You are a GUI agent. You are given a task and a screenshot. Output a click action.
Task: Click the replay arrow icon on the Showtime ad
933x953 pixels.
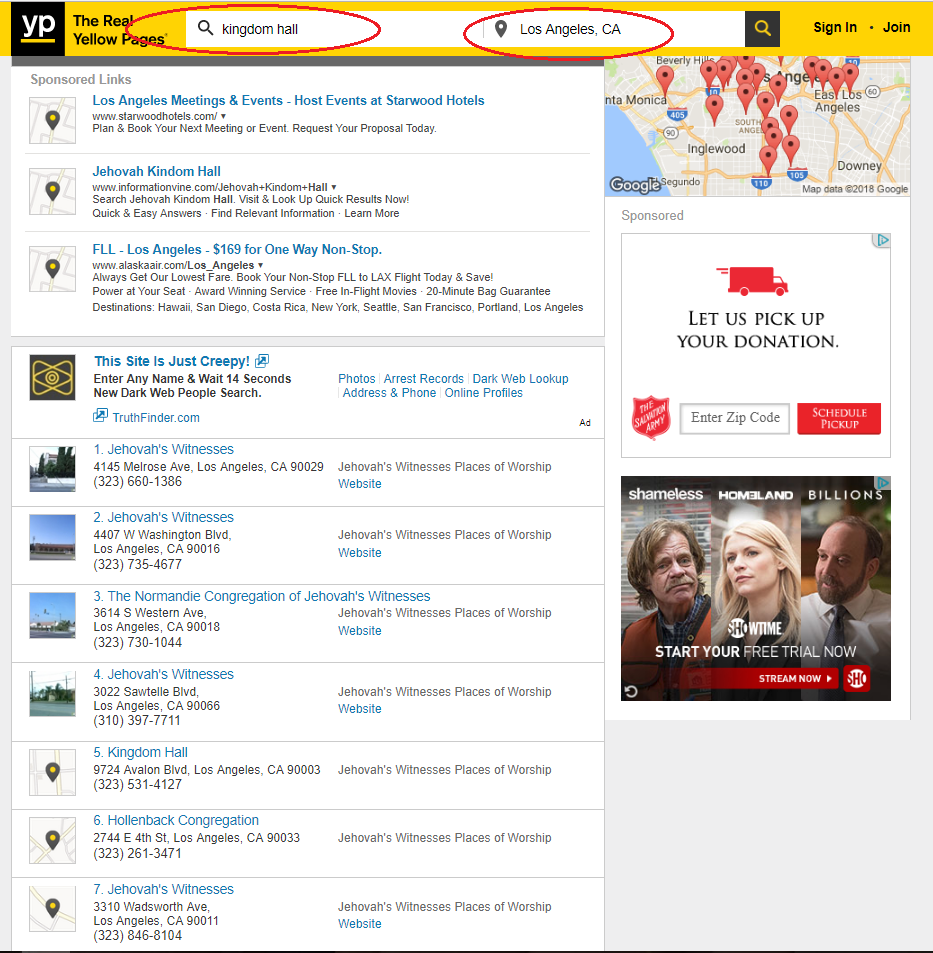coord(631,692)
